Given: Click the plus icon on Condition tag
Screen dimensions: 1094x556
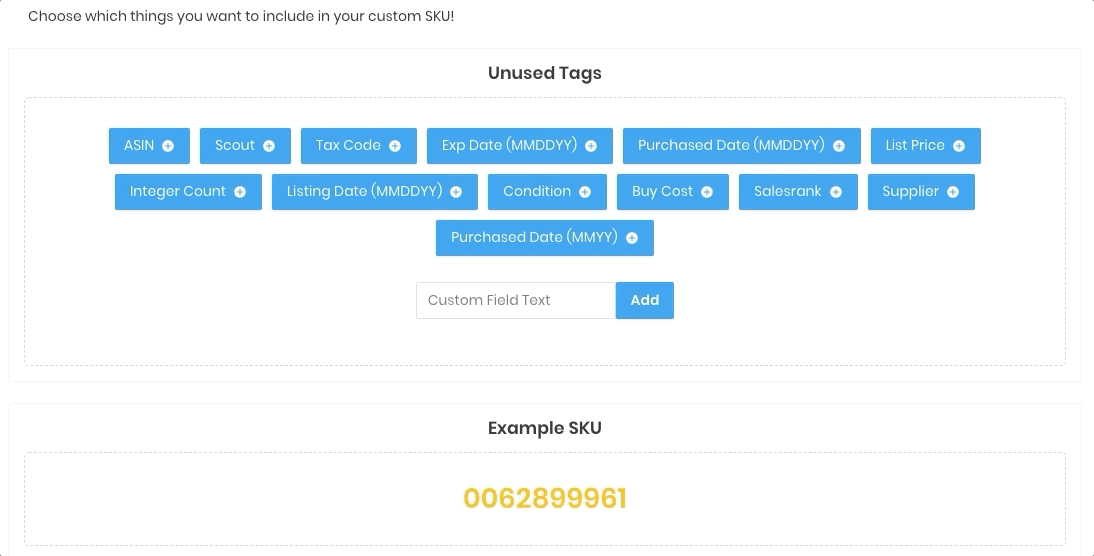Looking at the screenshot, I should click(585, 192).
